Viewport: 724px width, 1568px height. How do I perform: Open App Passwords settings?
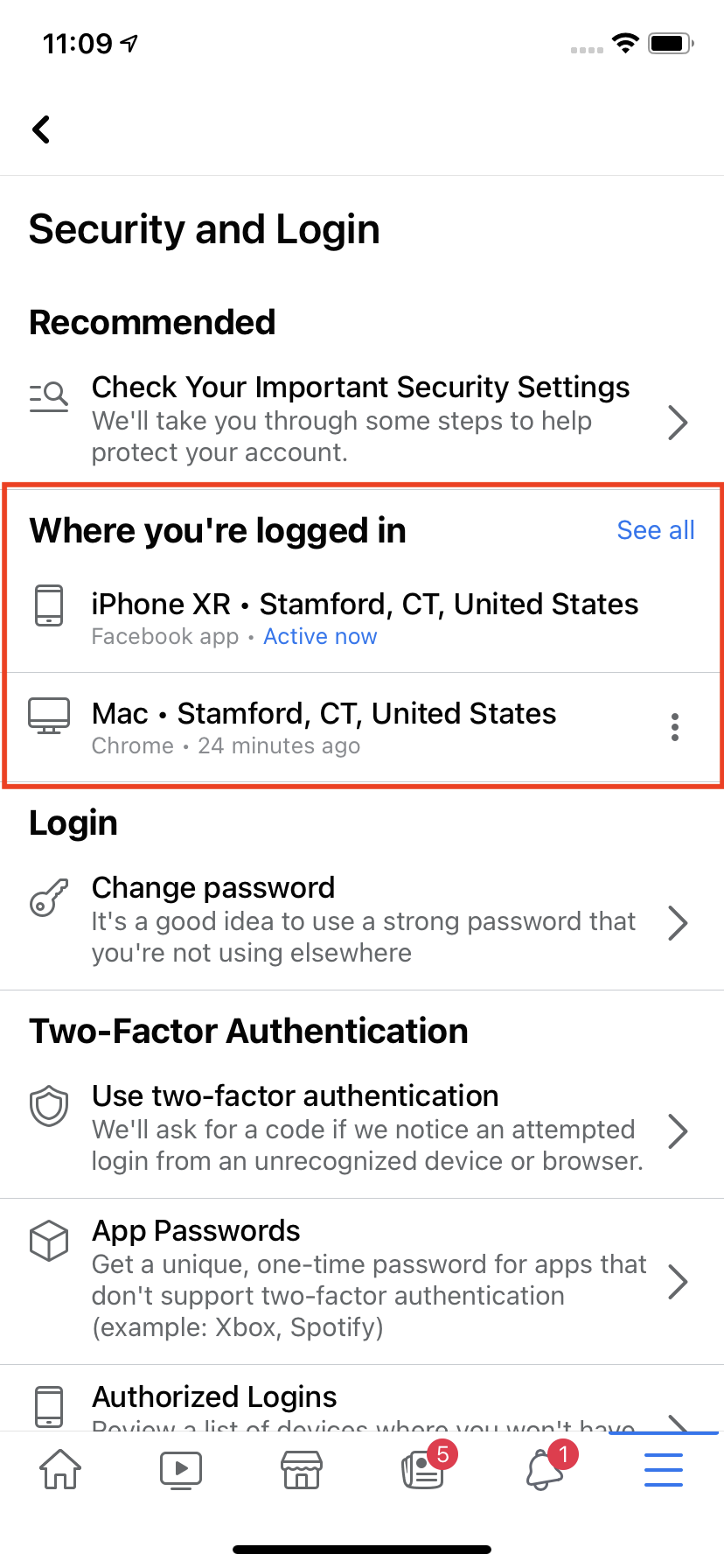[x=679, y=1282]
